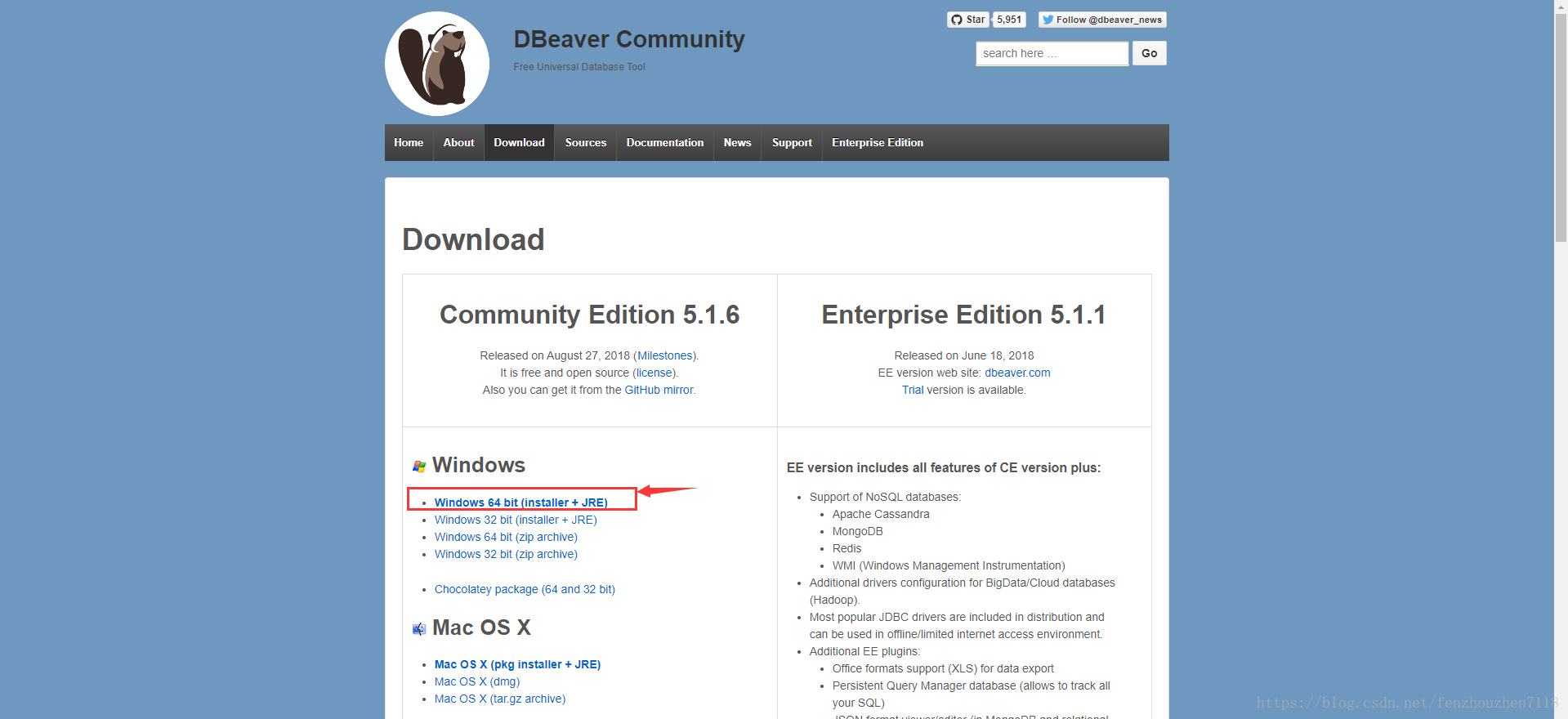Open the Home menu item

pyautogui.click(x=409, y=142)
